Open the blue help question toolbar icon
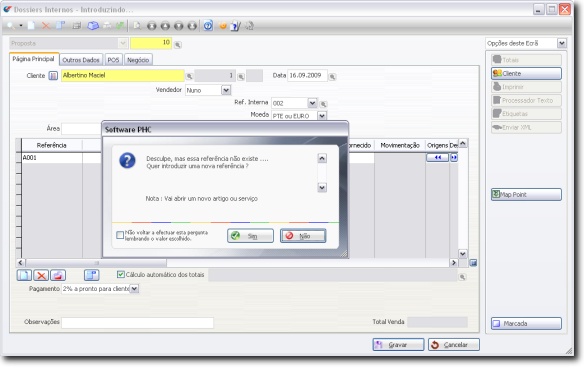Image resolution: width=584 pixels, height=368 pixels. click(208, 26)
